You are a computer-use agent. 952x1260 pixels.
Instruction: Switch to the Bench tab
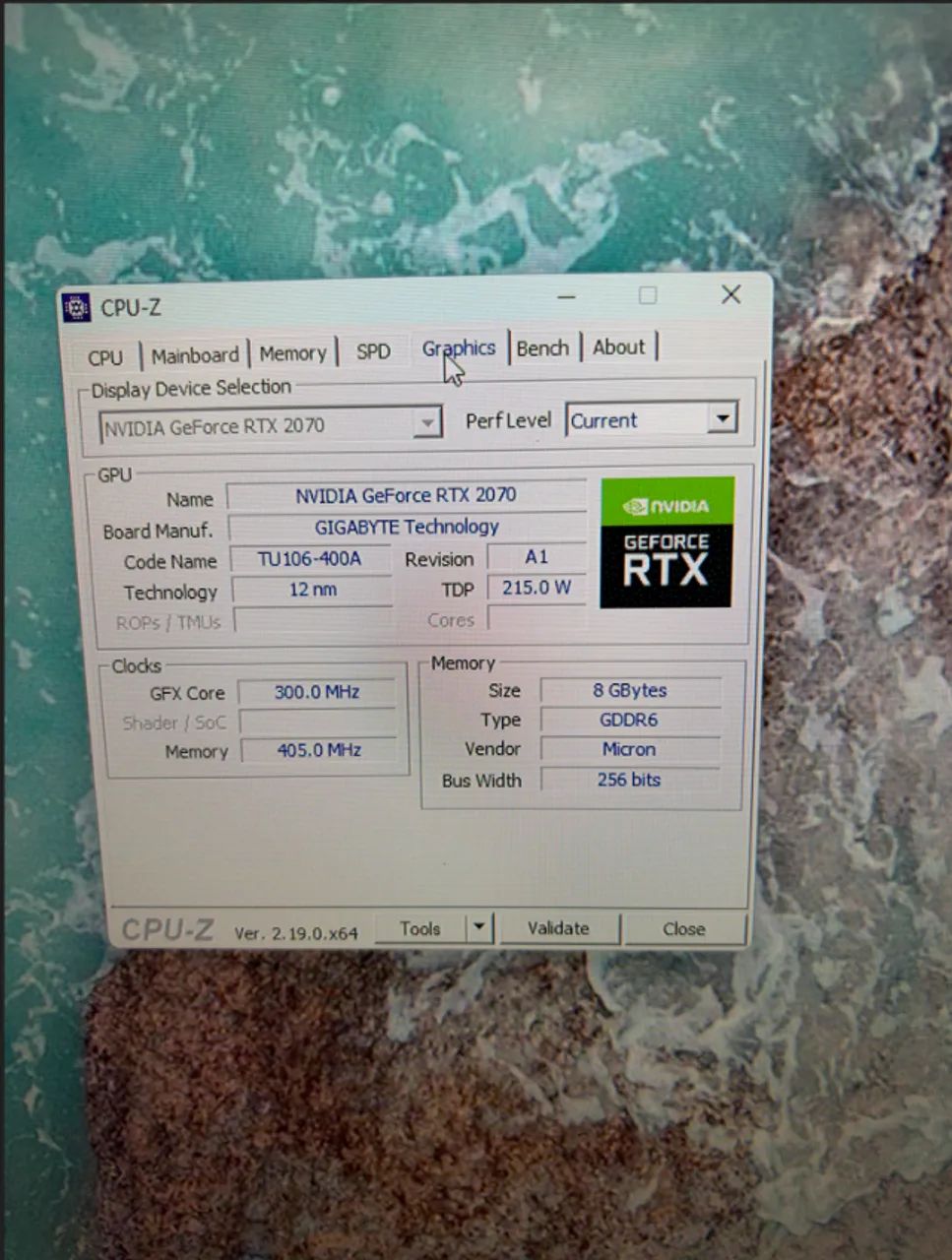[x=542, y=348]
